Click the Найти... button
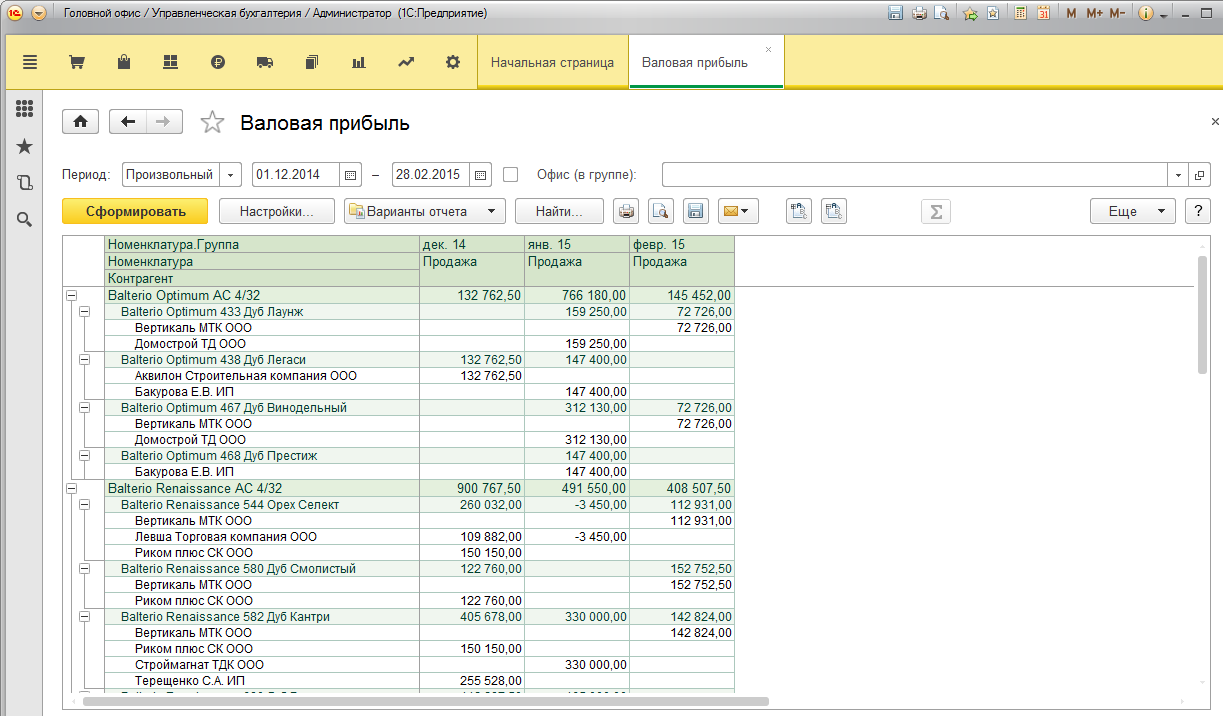Image resolution: width=1223 pixels, height=716 pixels. coord(559,211)
